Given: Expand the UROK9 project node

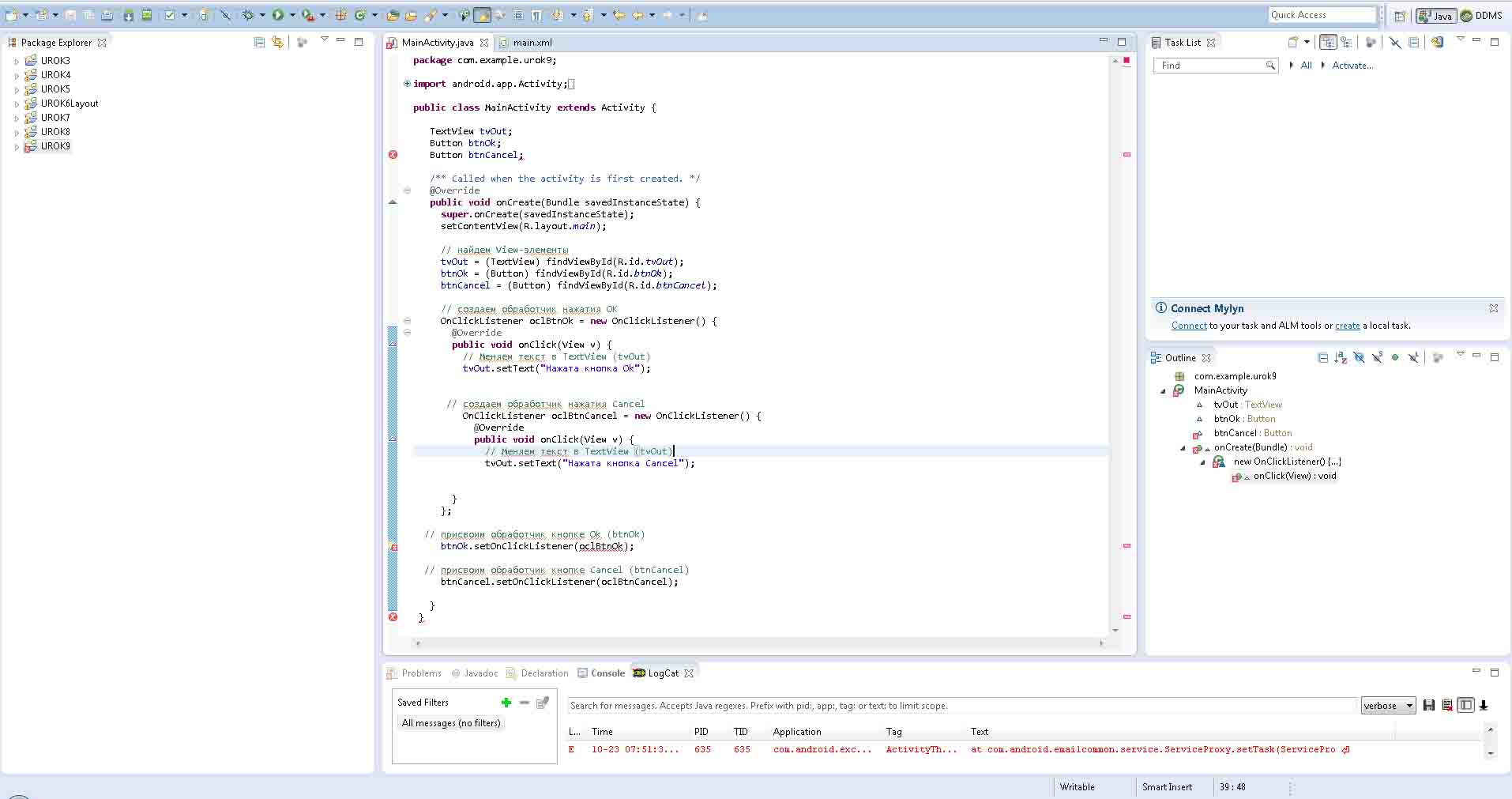Looking at the screenshot, I should tap(17, 146).
